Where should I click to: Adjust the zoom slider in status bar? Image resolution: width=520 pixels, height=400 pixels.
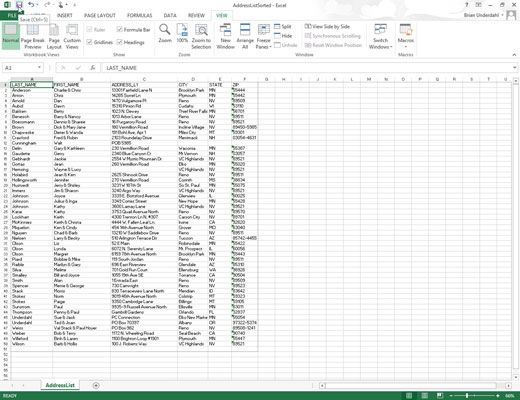(x=467, y=395)
